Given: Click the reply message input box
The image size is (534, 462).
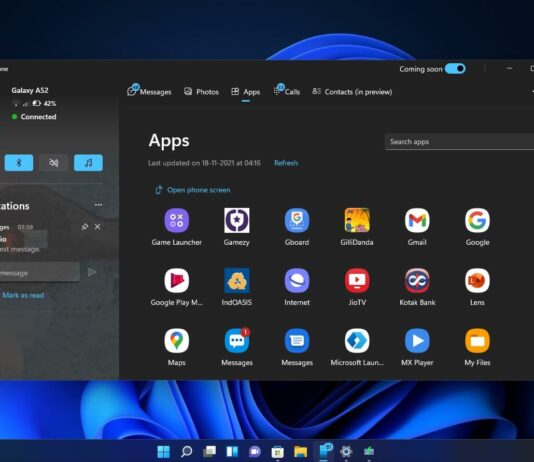Looking at the screenshot, I should pyautogui.click(x=40, y=273).
